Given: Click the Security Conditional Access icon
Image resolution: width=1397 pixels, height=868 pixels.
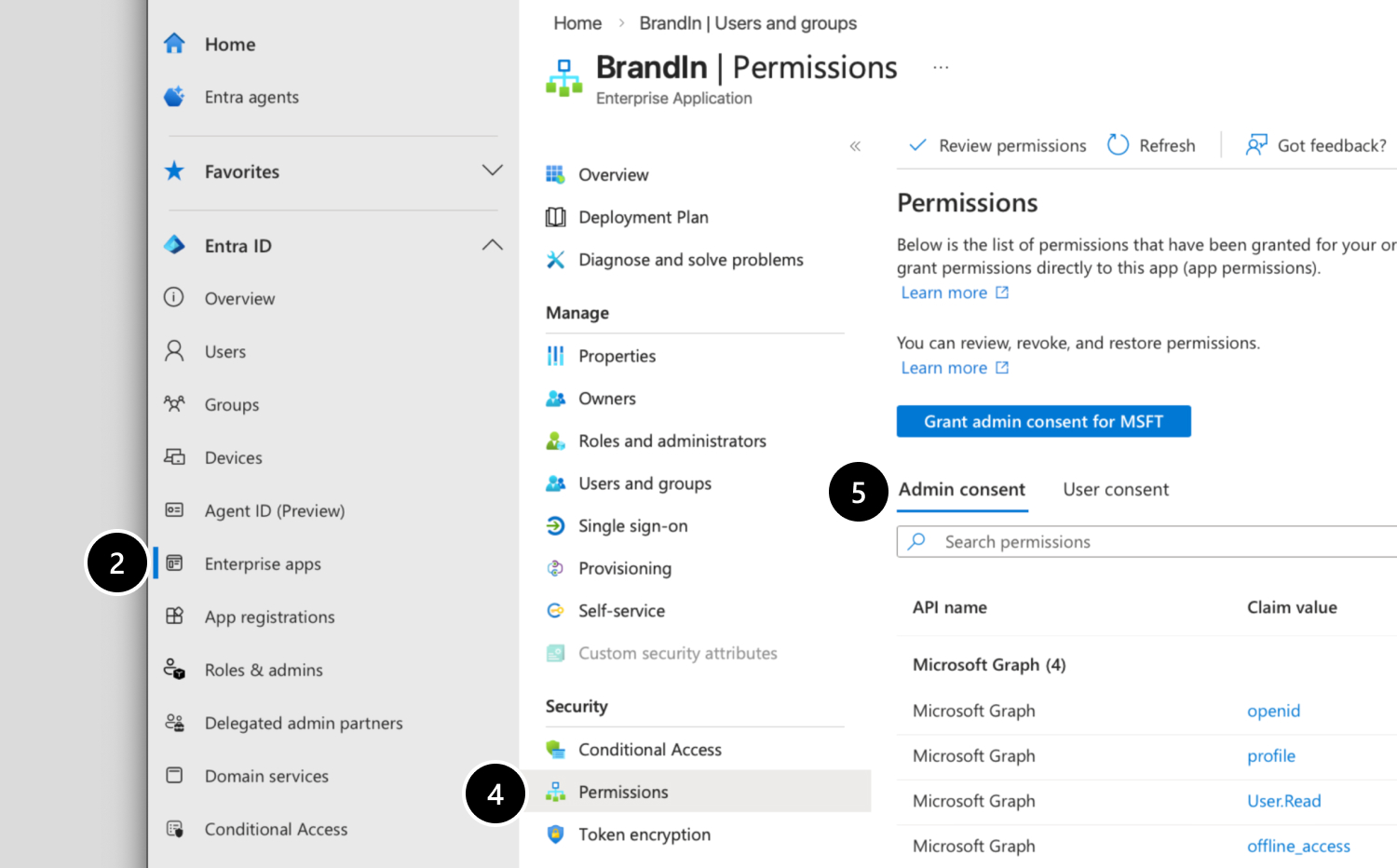Looking at the screenshot, I should click(555, 750).
